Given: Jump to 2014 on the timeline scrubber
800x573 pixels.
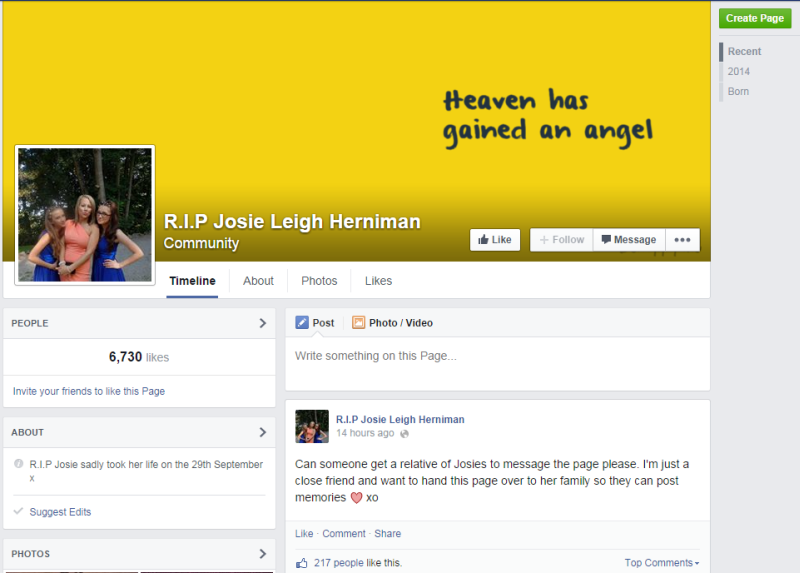Looking at the screenshot, I should pos(739,72).
